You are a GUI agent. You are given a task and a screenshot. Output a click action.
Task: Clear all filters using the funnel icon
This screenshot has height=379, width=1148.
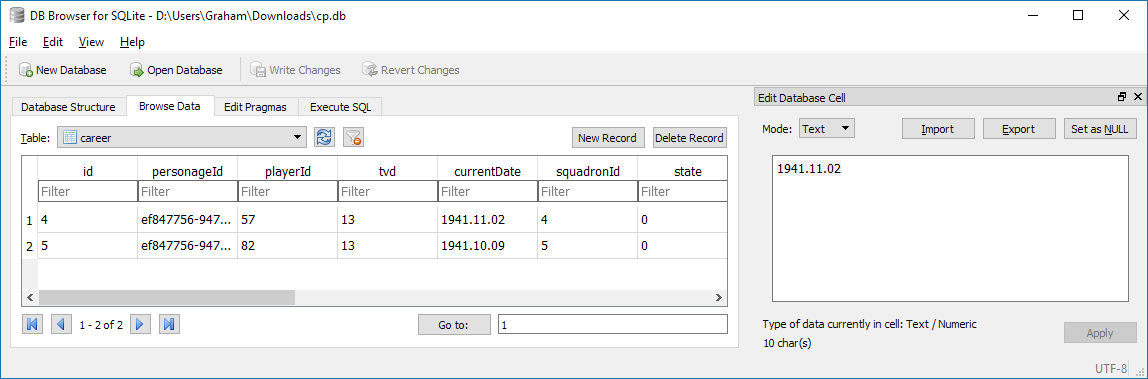click(x=354, y=138)
